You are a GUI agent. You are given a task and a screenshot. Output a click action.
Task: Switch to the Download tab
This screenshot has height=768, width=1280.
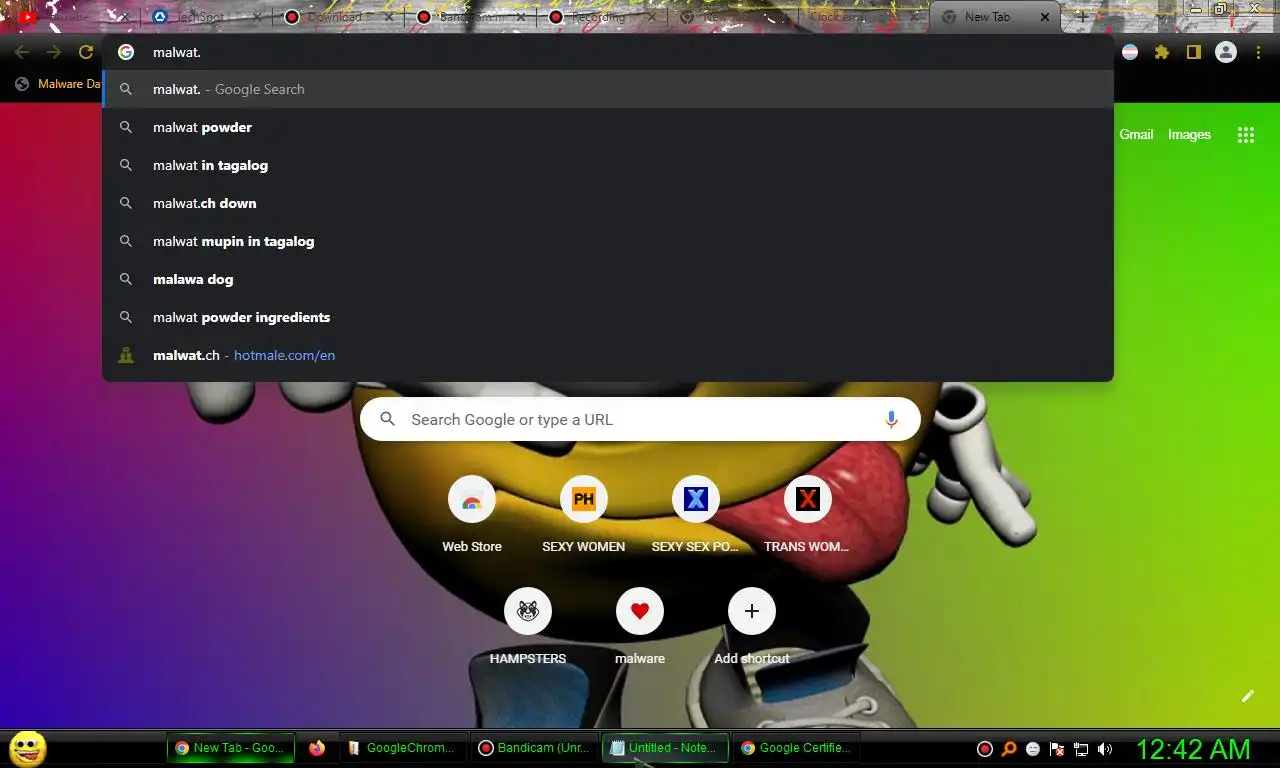click(337, 17)
